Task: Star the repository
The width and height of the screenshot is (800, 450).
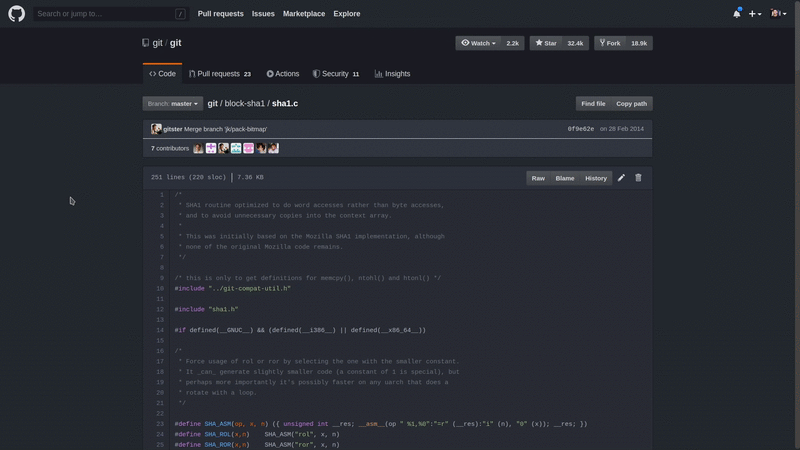Action: (x=545, y=43)
